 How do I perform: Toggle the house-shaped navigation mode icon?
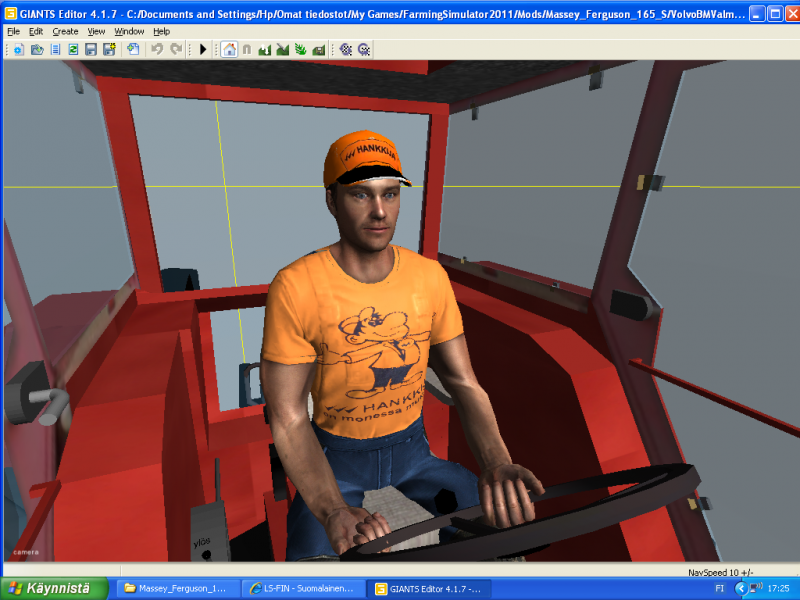coord(229,49)
